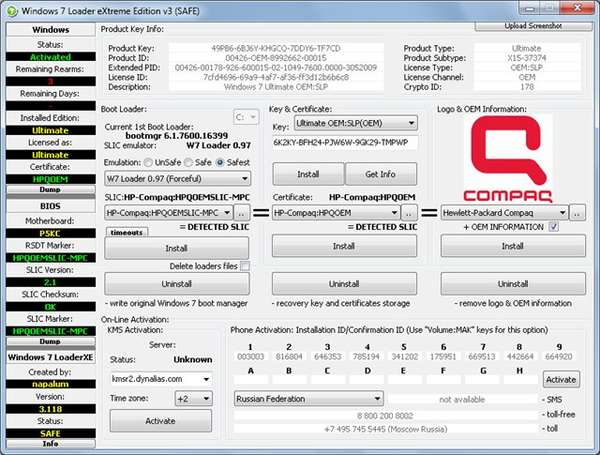Click Uninstall for key and certificates
The image size is (600, 455).
tap(344, 284)
